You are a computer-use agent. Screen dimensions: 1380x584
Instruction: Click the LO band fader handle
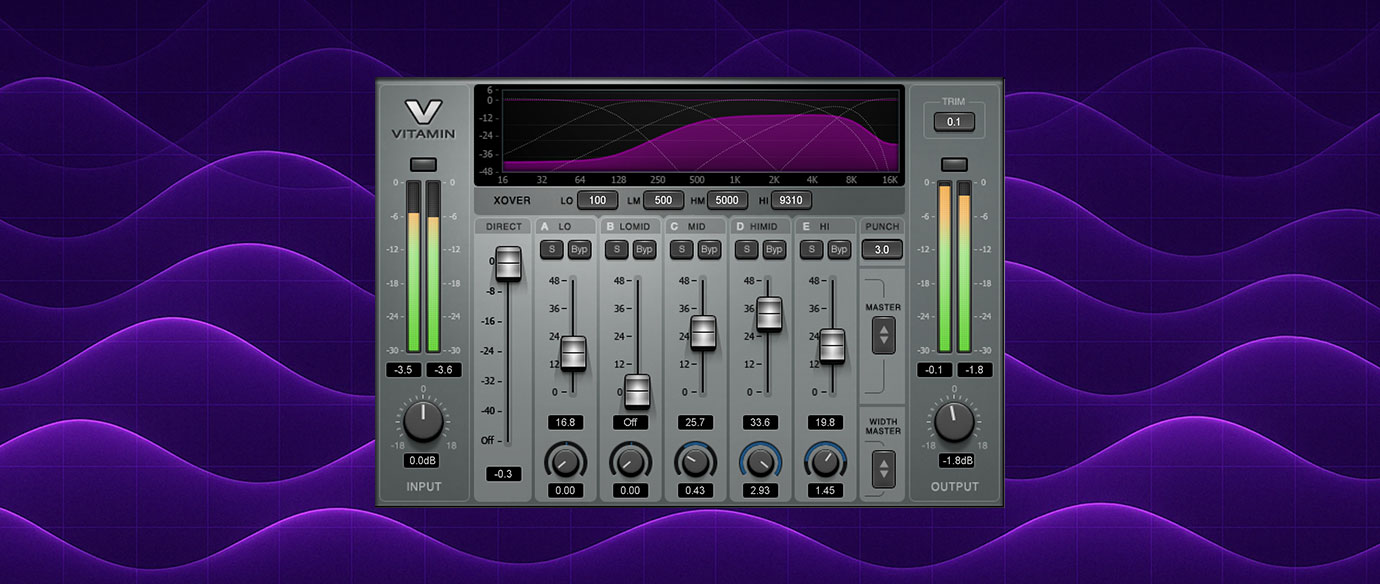click(x=573, y=353)
